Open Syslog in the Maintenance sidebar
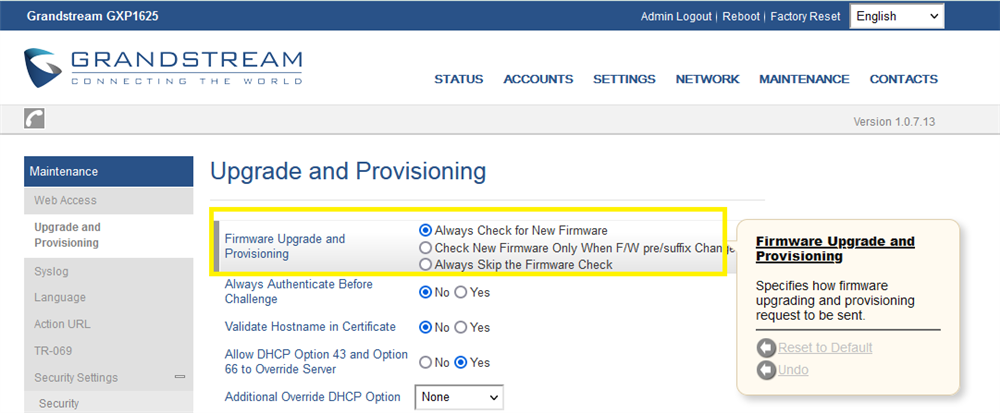1000x413 pixels. click(x=51, y=271)
